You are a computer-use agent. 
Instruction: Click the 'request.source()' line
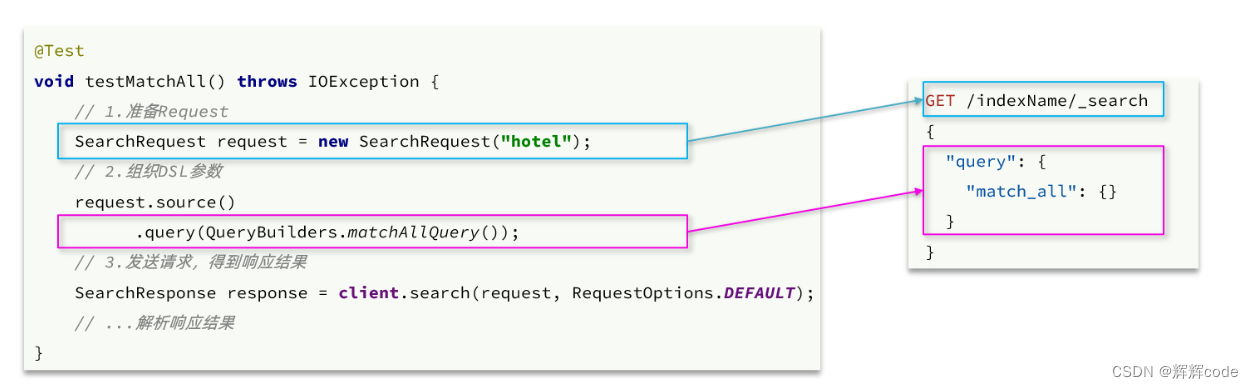(155, 202)
